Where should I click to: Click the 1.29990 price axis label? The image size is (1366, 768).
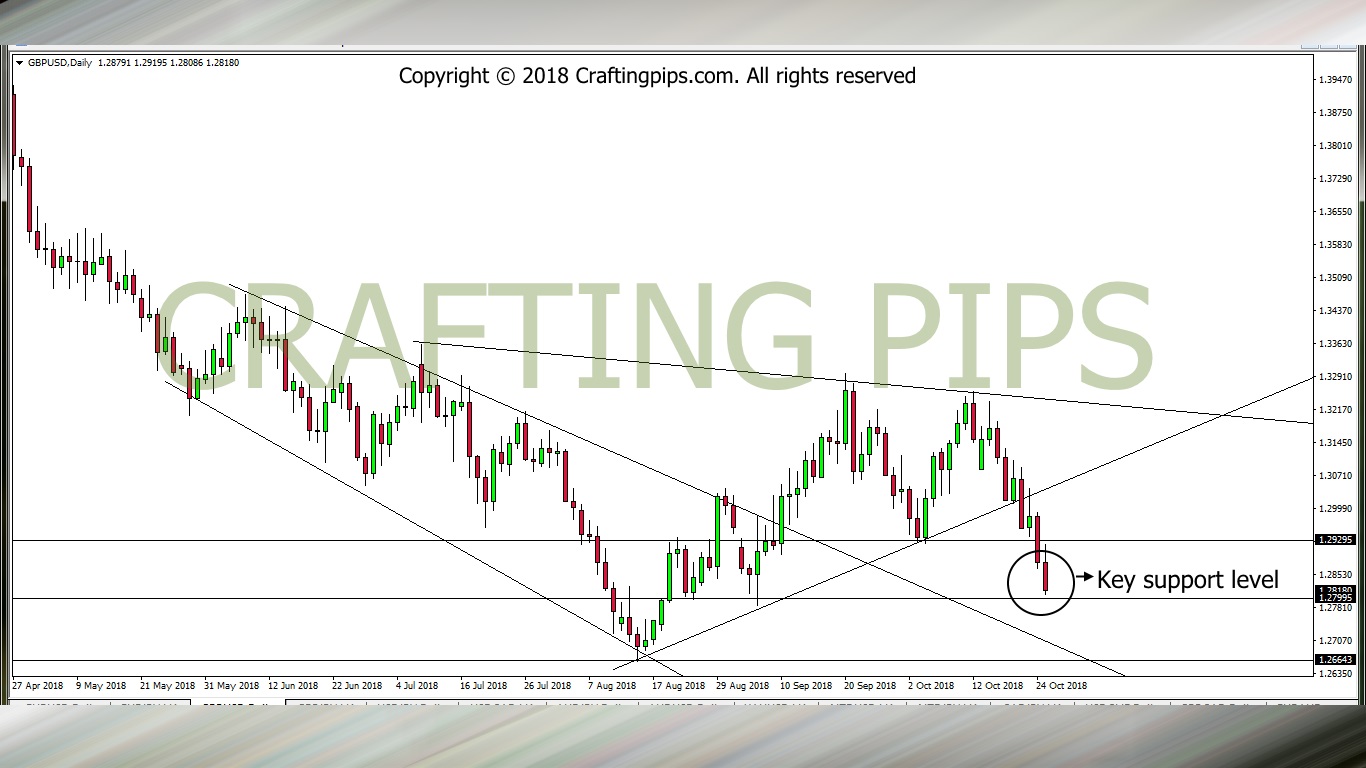pos(1337,509)
